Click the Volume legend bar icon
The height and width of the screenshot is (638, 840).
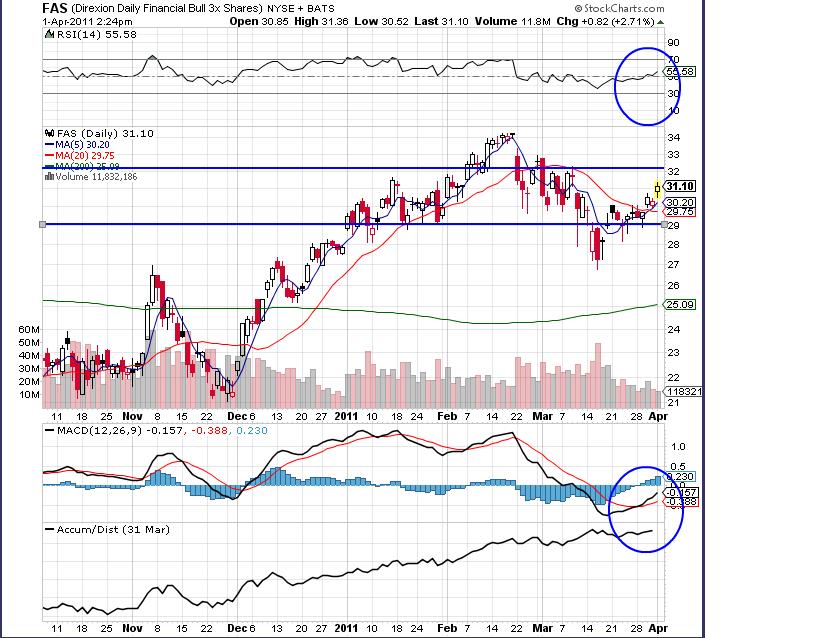click(48, 176)
